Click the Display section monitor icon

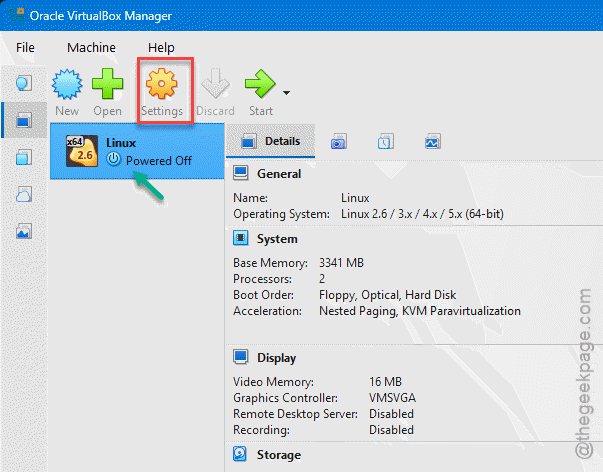pos(241,357)
